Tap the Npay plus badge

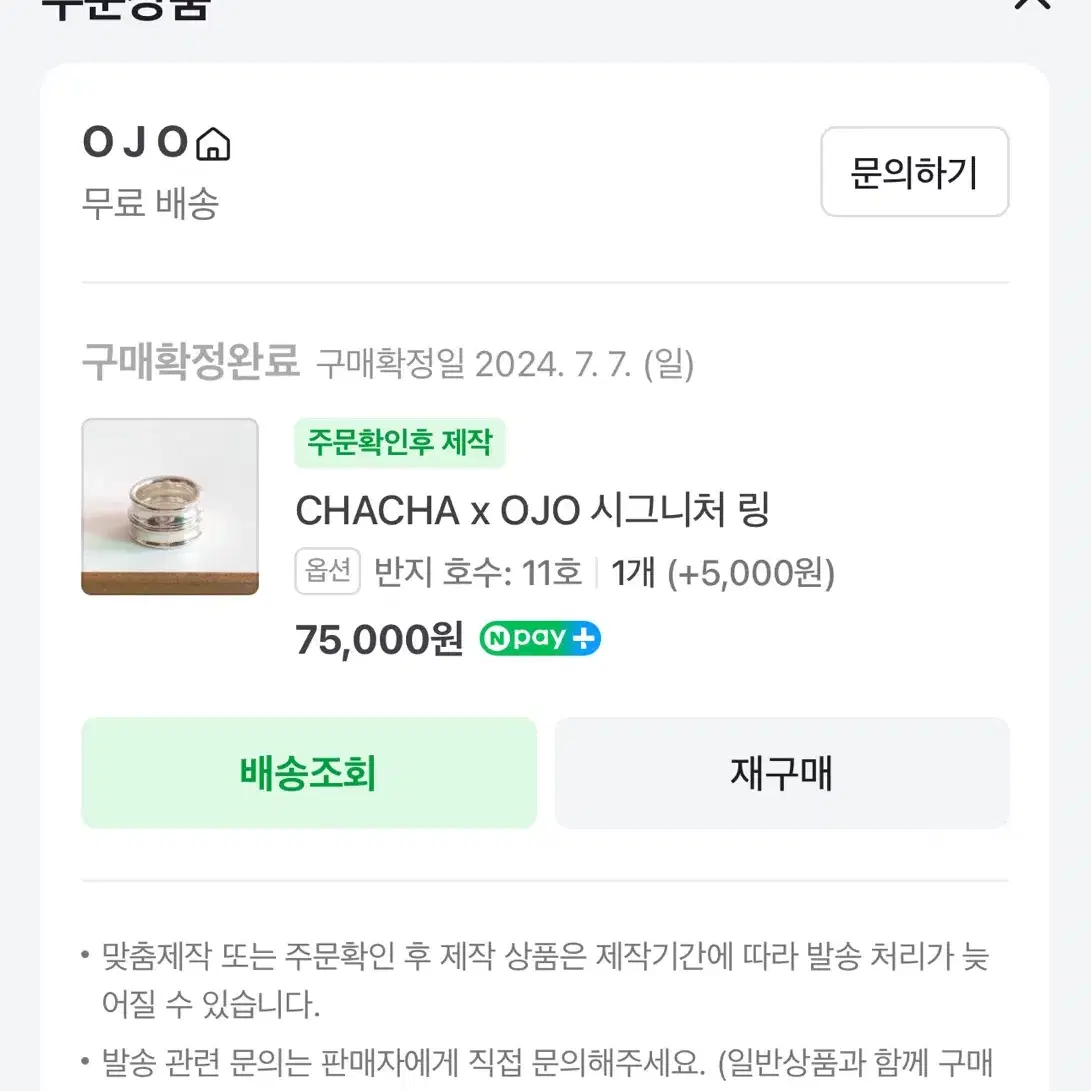pos(540,638)
